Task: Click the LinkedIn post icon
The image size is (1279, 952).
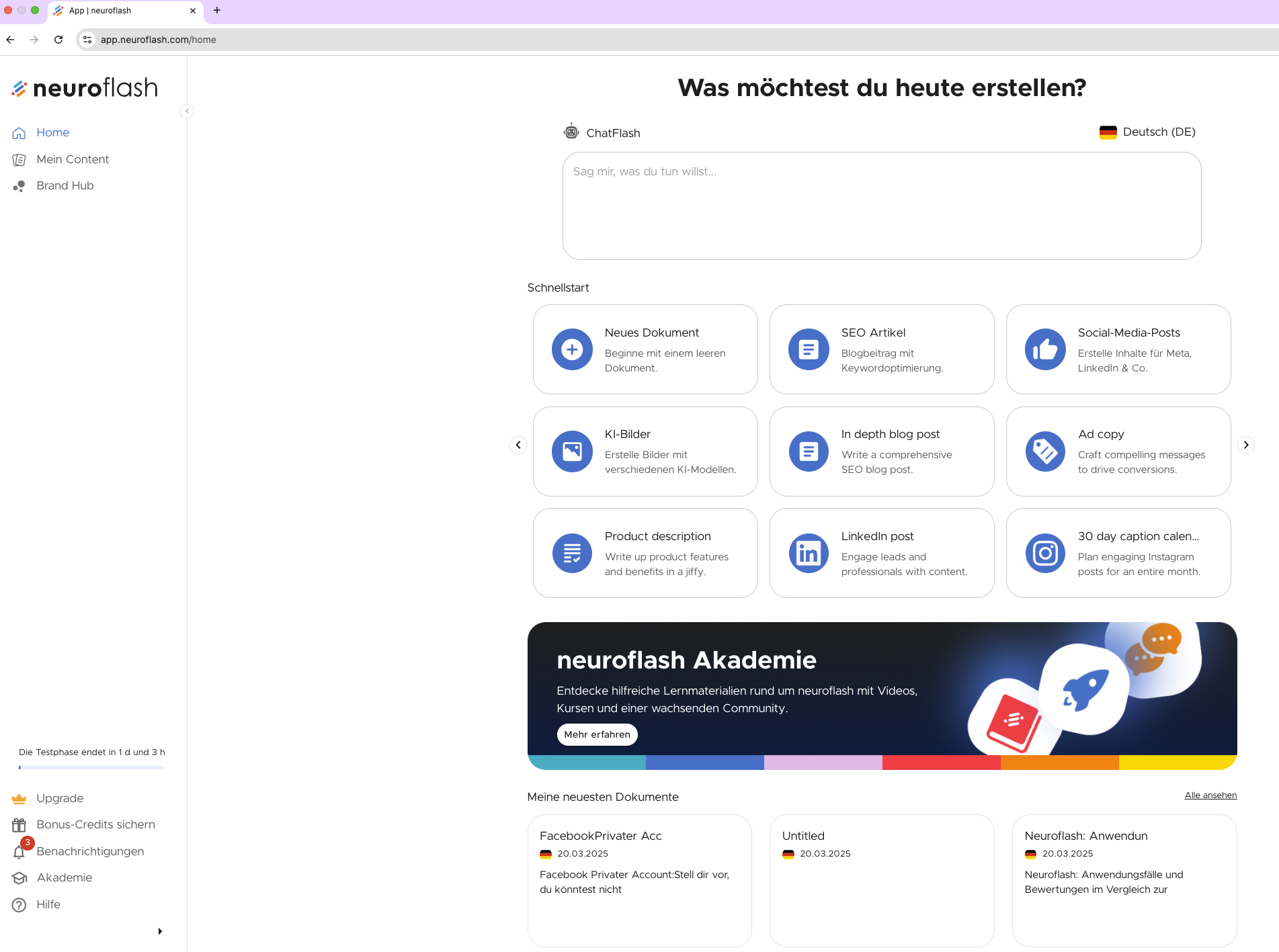Action: pyautogui.click(x=809, y=554)
